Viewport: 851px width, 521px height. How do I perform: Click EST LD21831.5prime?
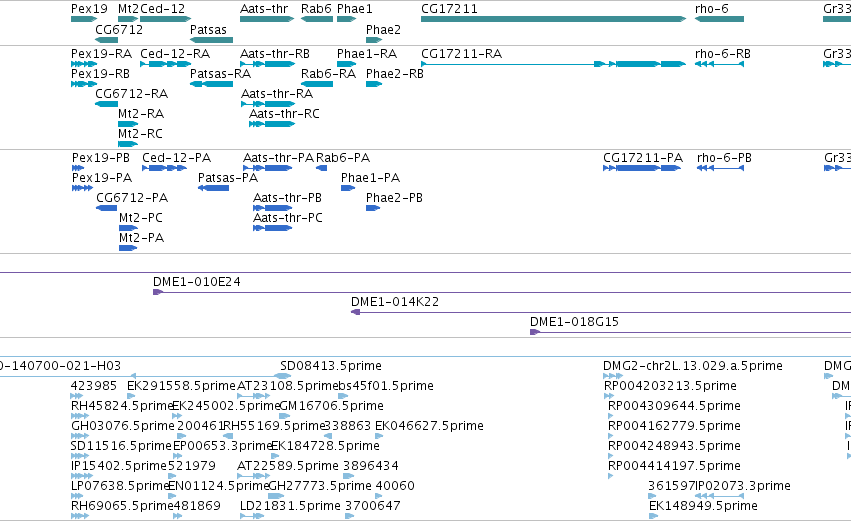point(290,506)
